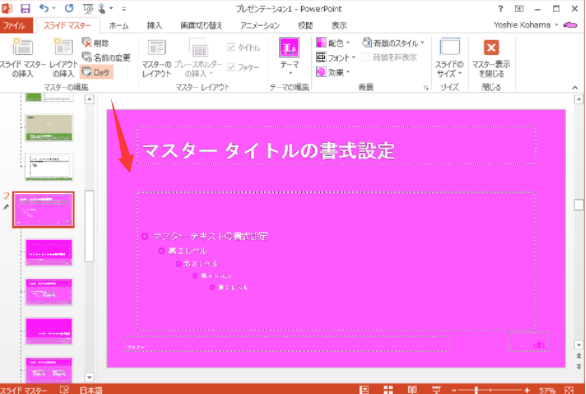
Task: Switch to Normal view icon in status bar
Action: [x=364, y=390]
